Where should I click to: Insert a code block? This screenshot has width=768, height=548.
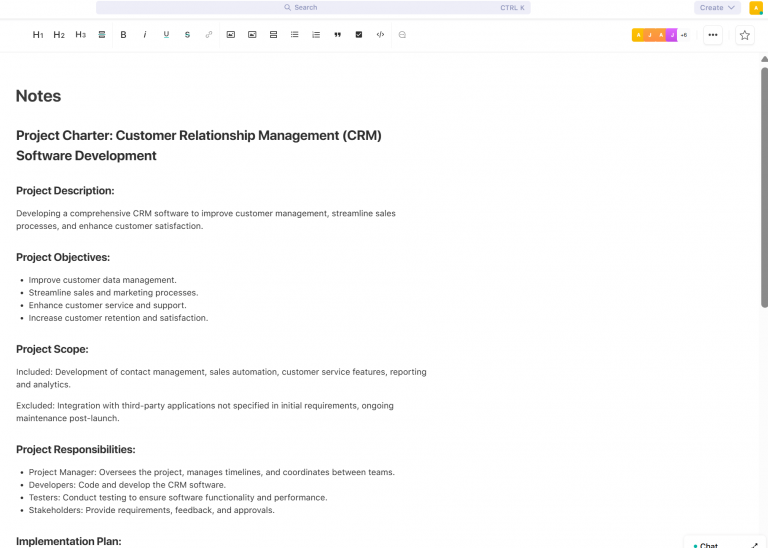click(380, 35)
